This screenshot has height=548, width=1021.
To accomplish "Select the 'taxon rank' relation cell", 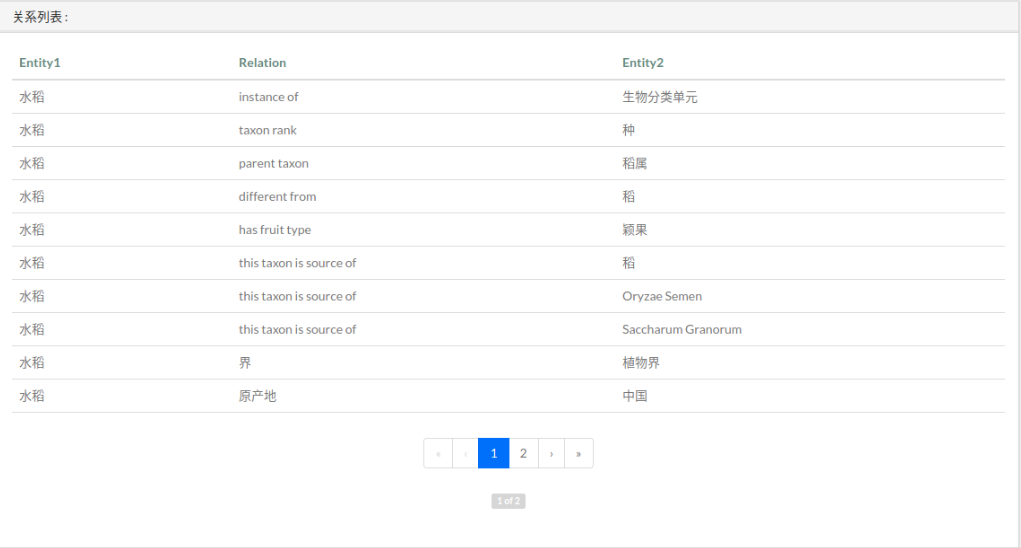I will click(x=268, y=130).
